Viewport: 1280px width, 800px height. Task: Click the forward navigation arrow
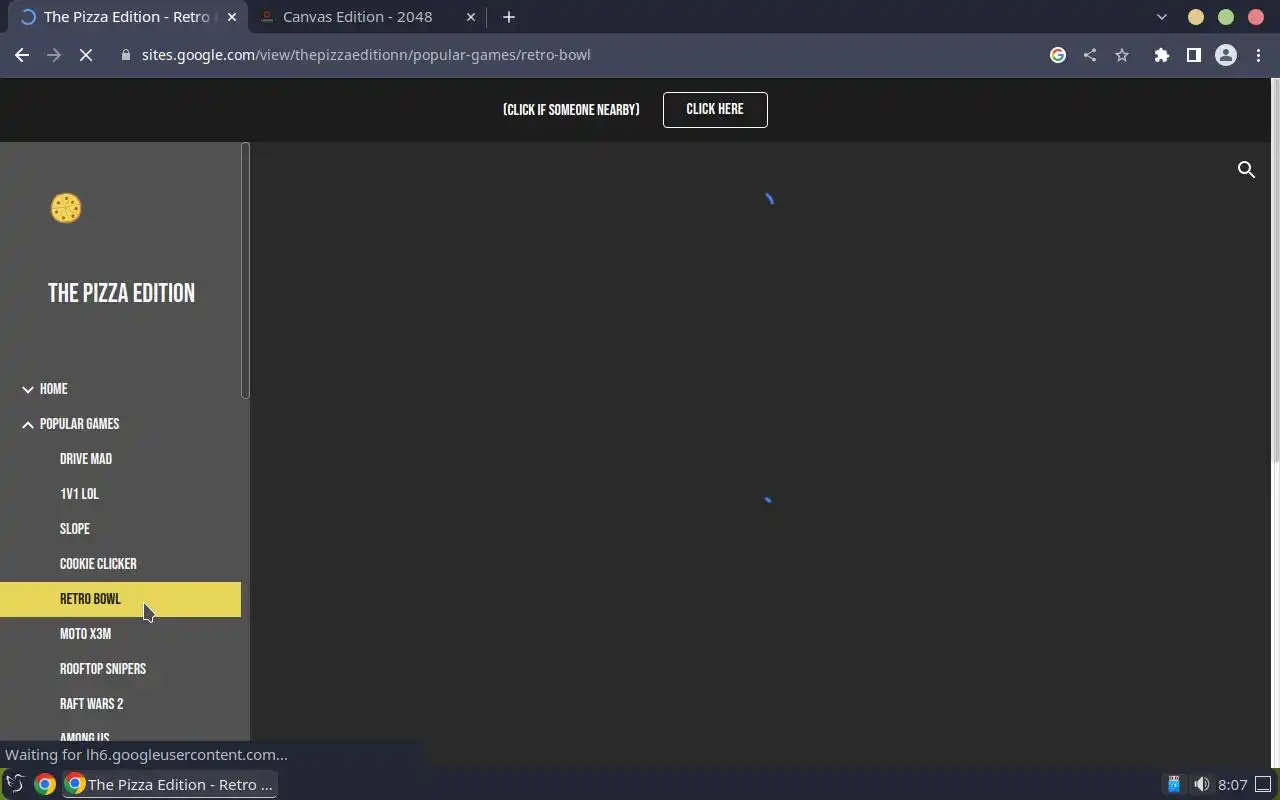point(54,55)
